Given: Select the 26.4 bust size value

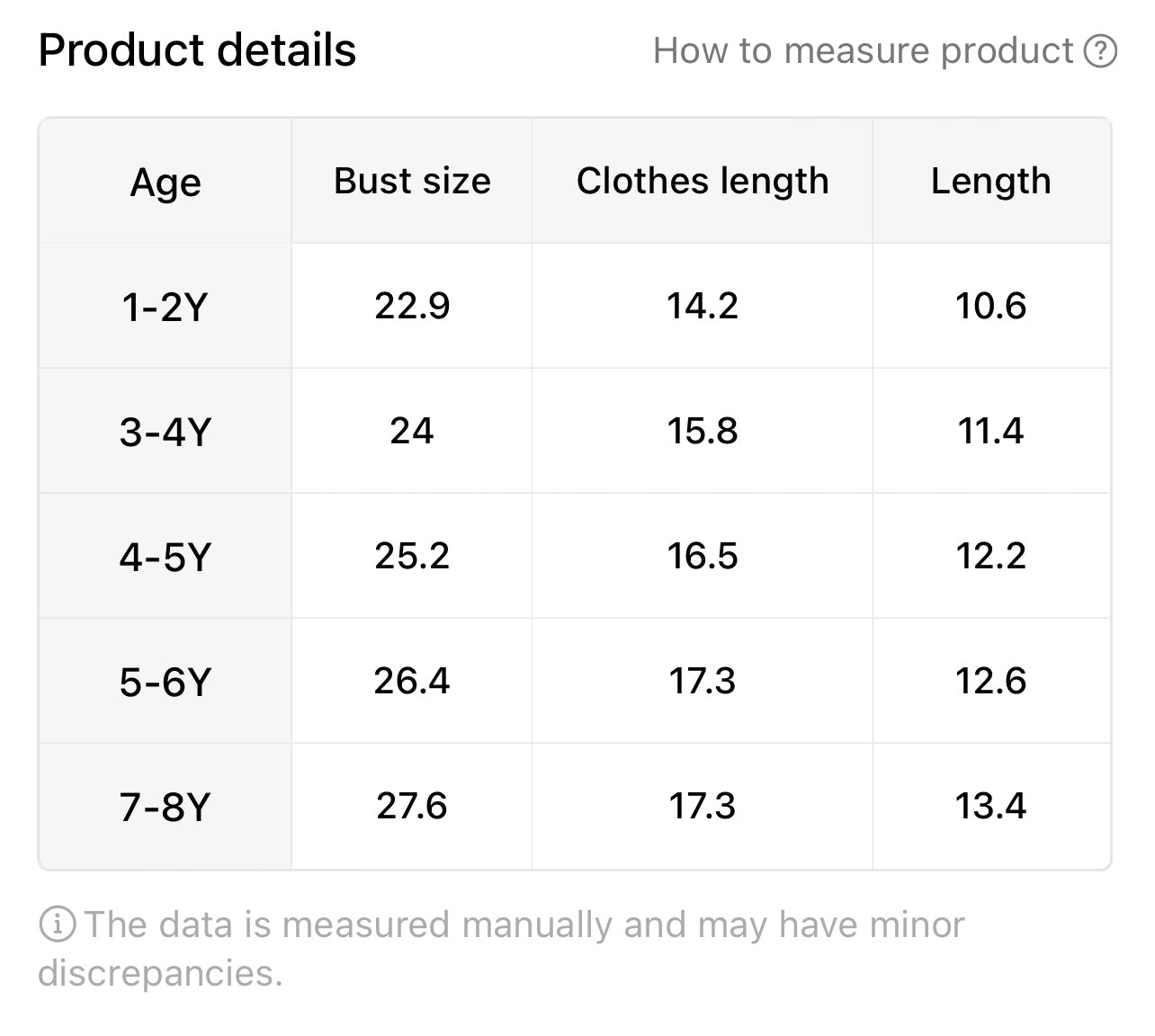Looking at the screenshot, I should point(412,681).
